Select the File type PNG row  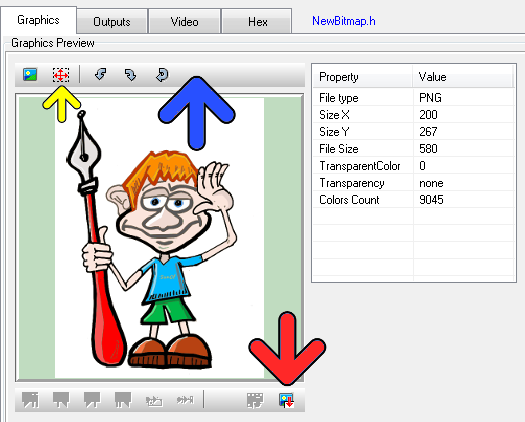[414, 98]
